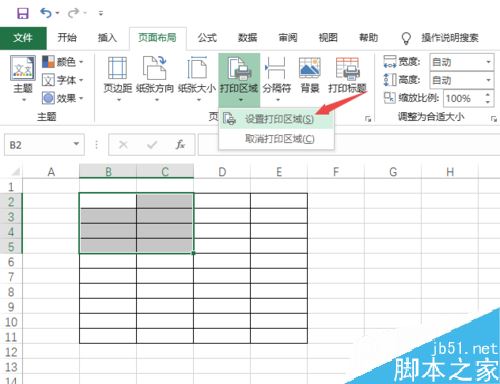Click the fill handle of the selection

(194, 253)
